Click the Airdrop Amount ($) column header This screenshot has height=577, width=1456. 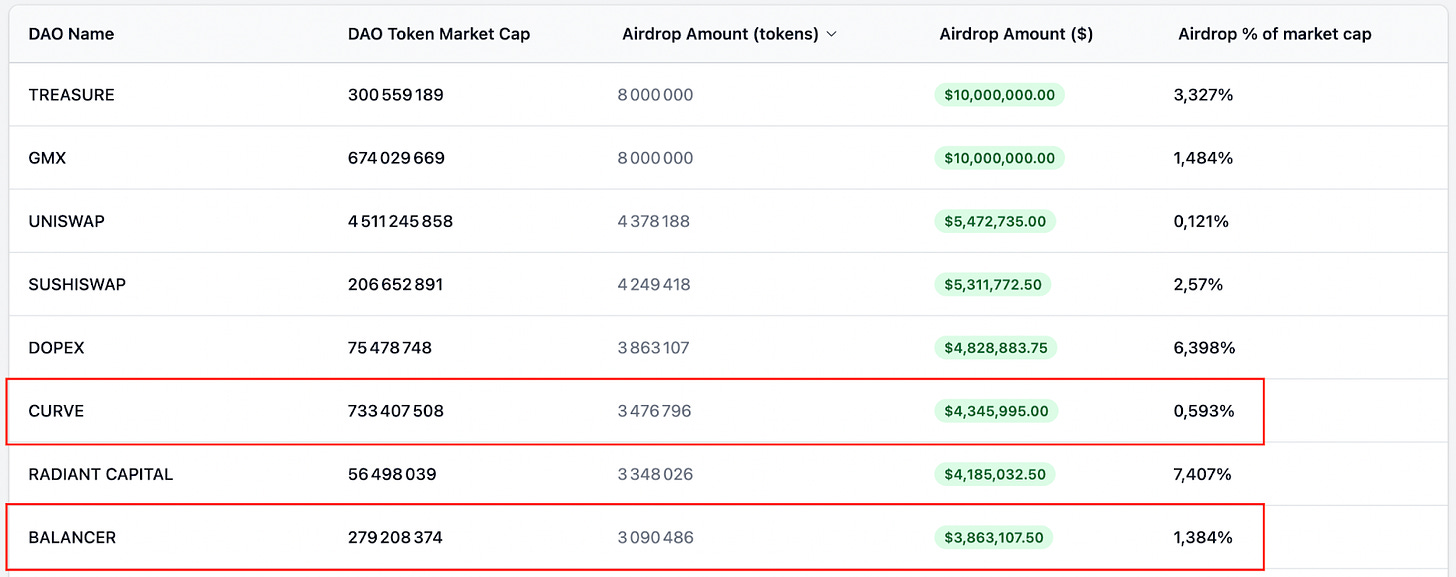click(1016, 34)
